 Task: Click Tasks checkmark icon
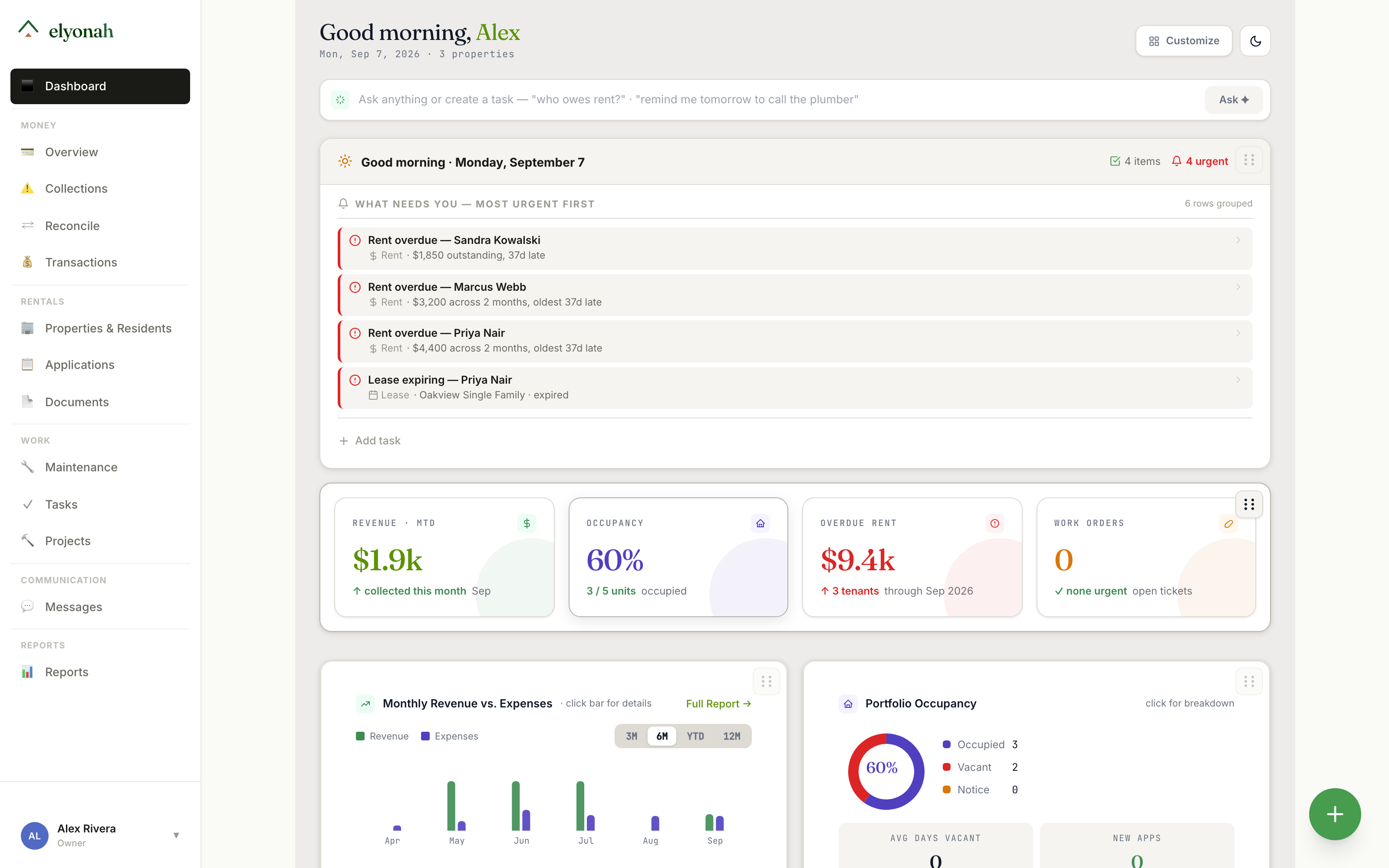pos(27,504)
